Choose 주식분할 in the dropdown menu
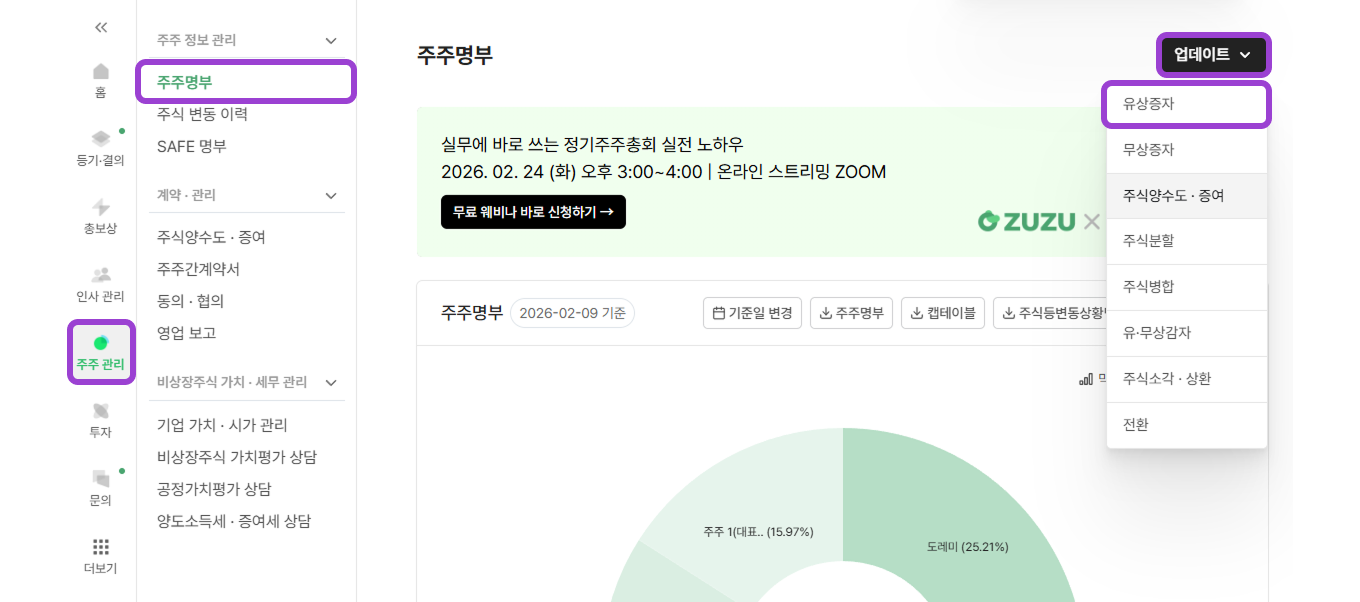1360x602 pixels. click(1146, 241)
